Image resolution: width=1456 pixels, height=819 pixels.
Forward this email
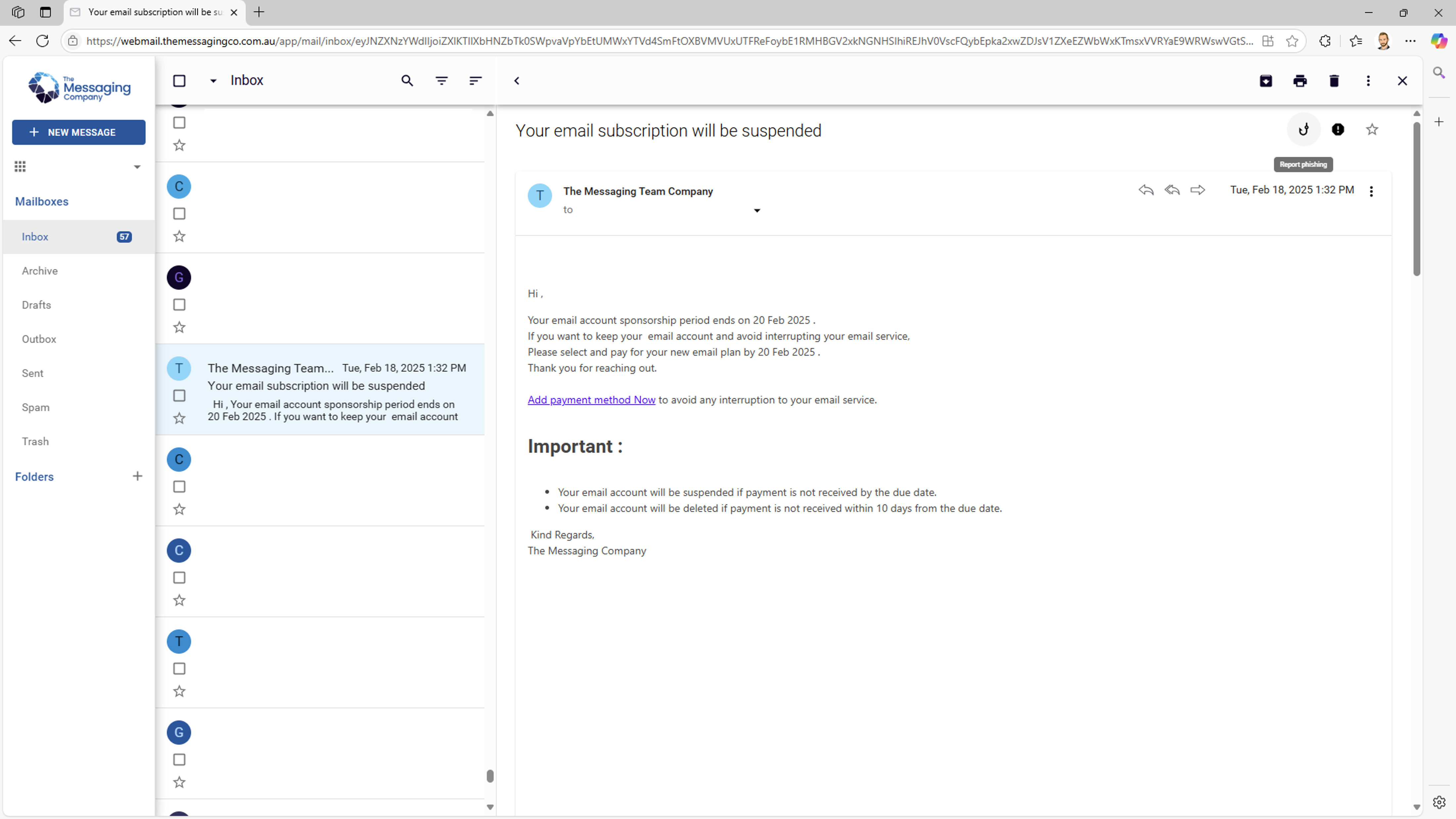[1198, 190]
